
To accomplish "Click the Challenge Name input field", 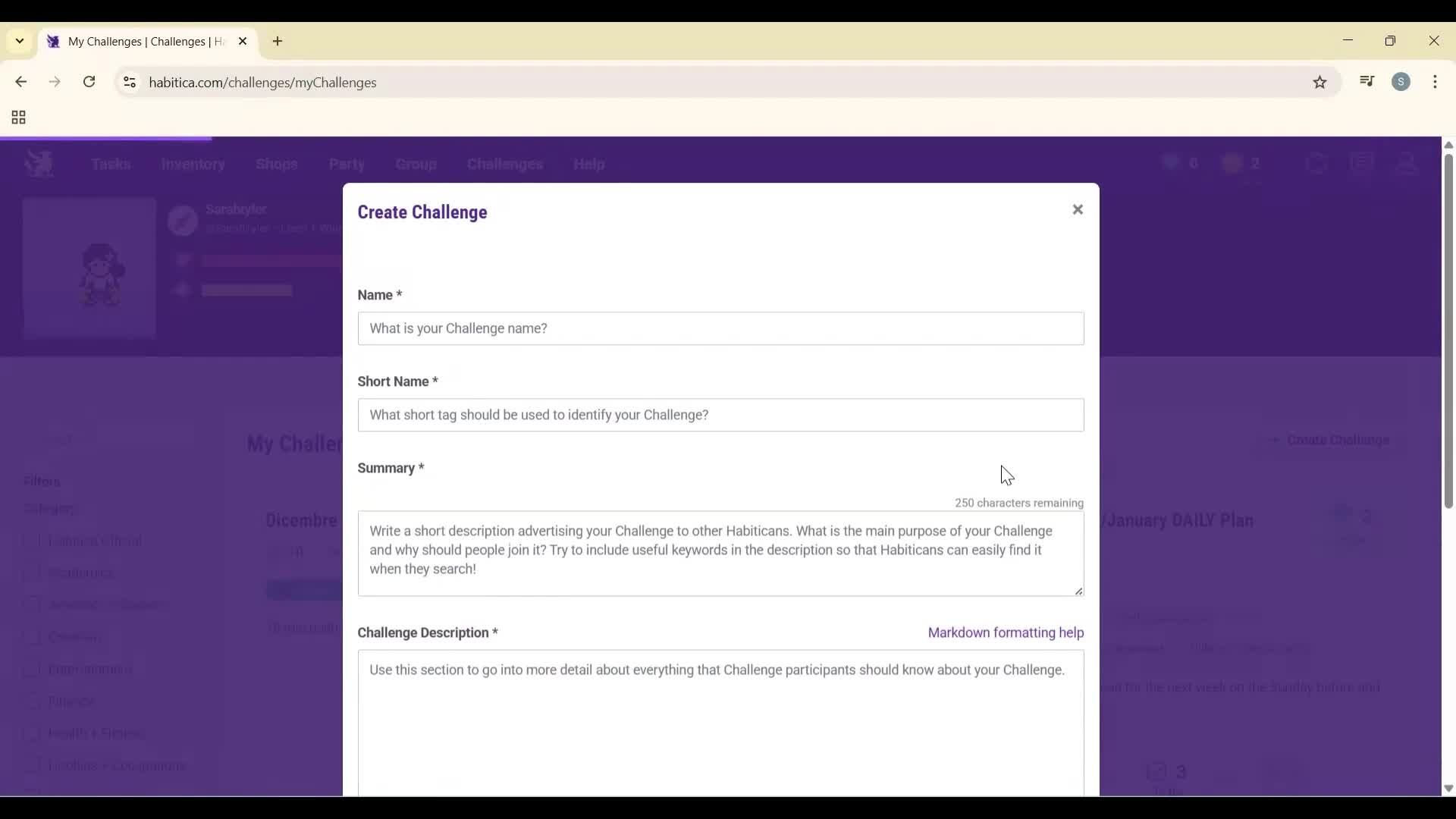I will pos(720,328).
